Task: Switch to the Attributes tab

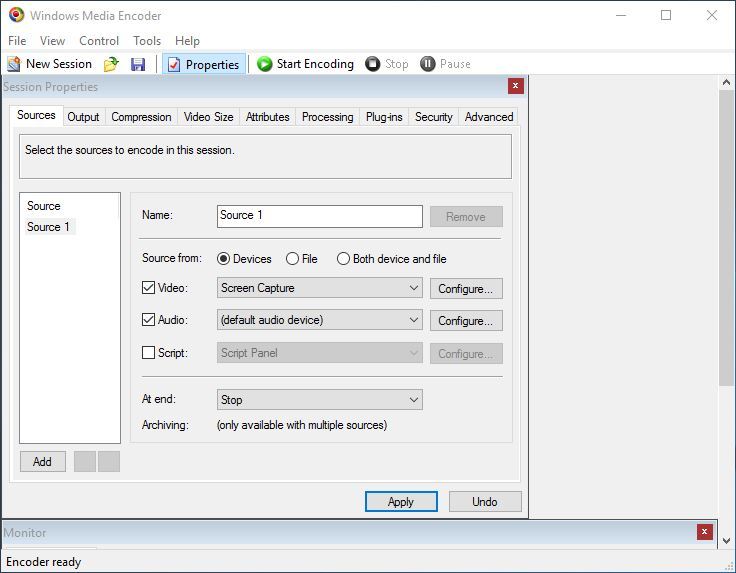Action: coord(268,117)
